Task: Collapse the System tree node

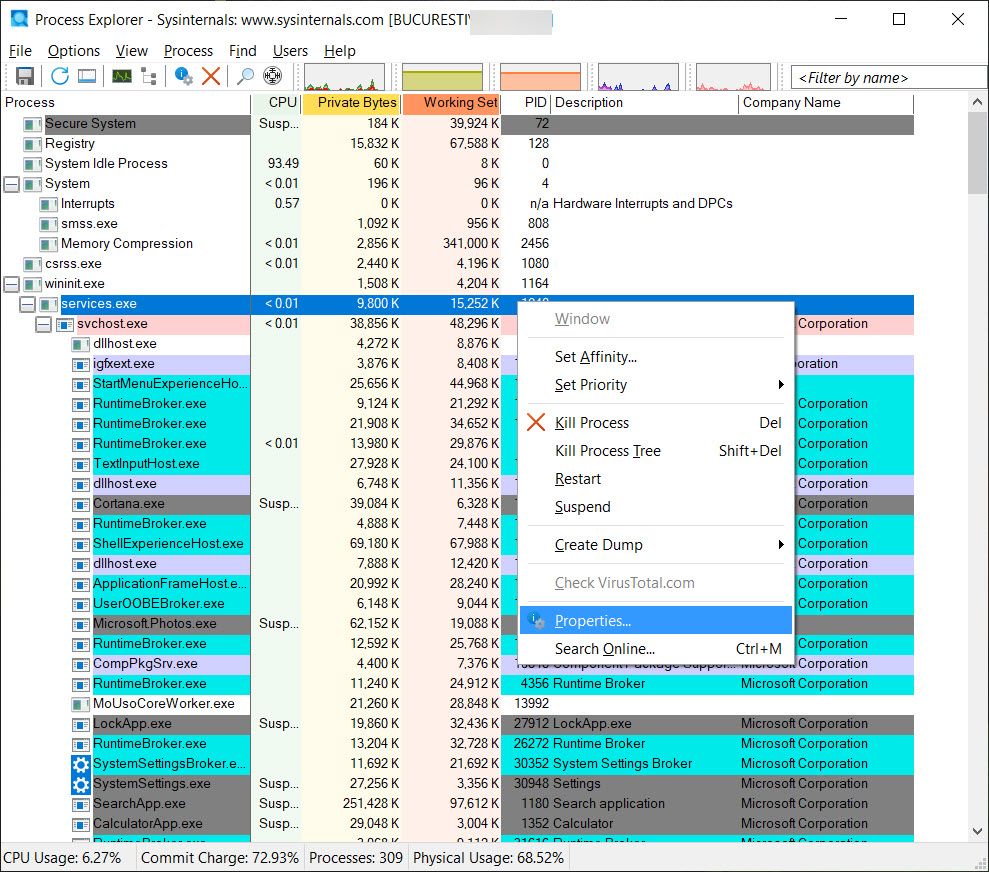Action: 11,185
